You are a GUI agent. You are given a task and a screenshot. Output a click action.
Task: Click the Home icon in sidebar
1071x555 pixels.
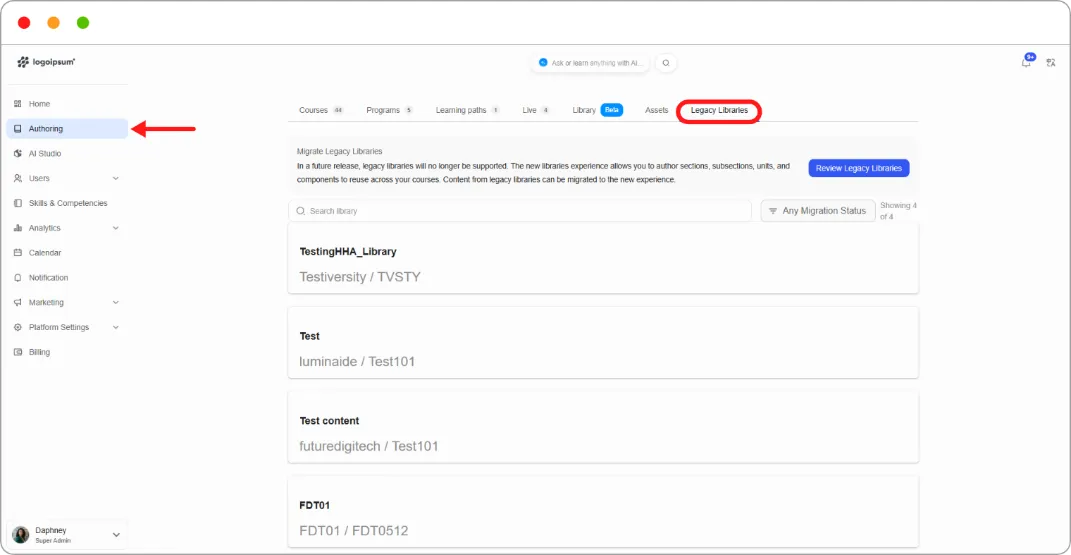pos(18,104)
